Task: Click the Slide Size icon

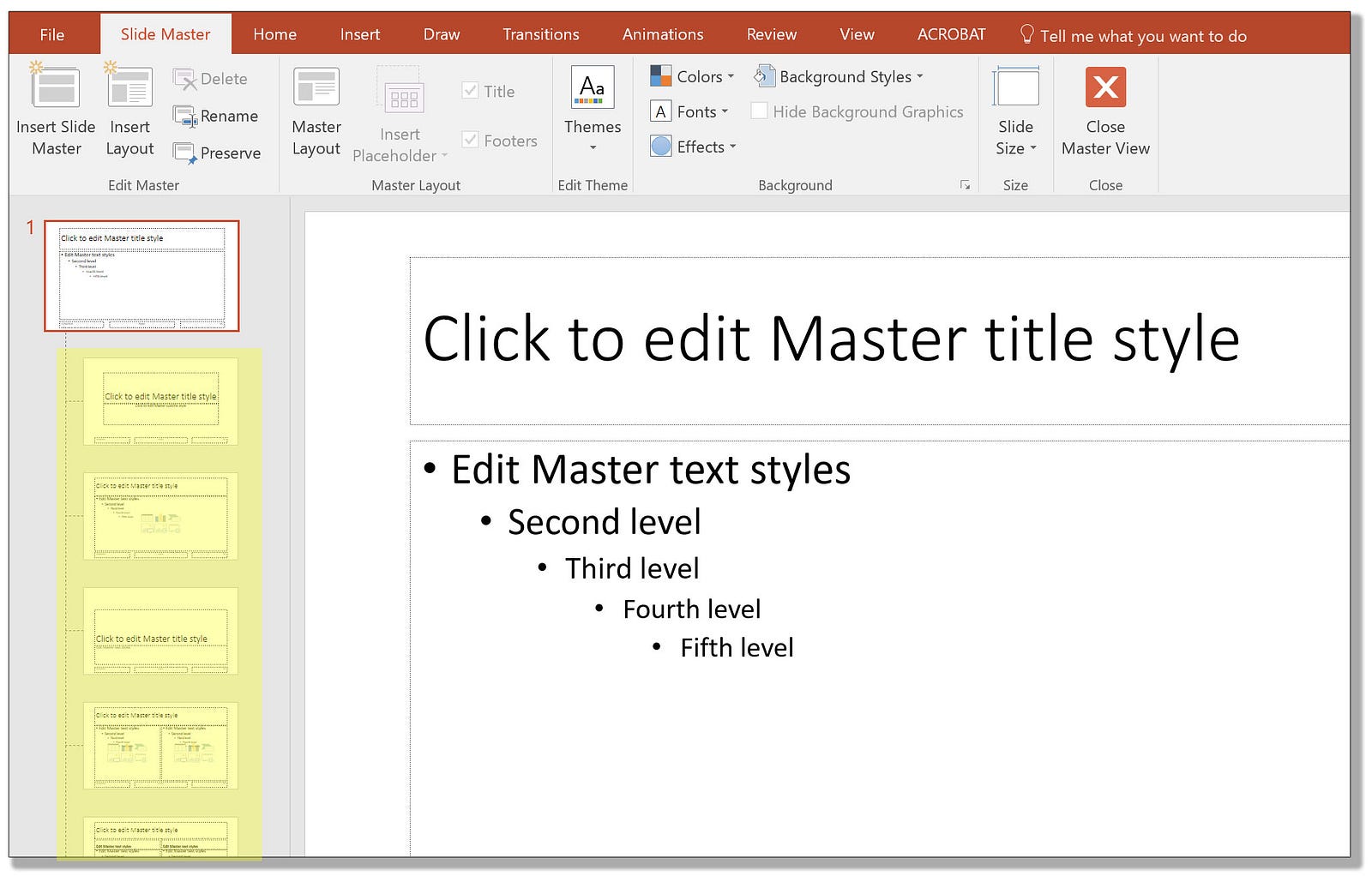Action: tap(1015, 87)
